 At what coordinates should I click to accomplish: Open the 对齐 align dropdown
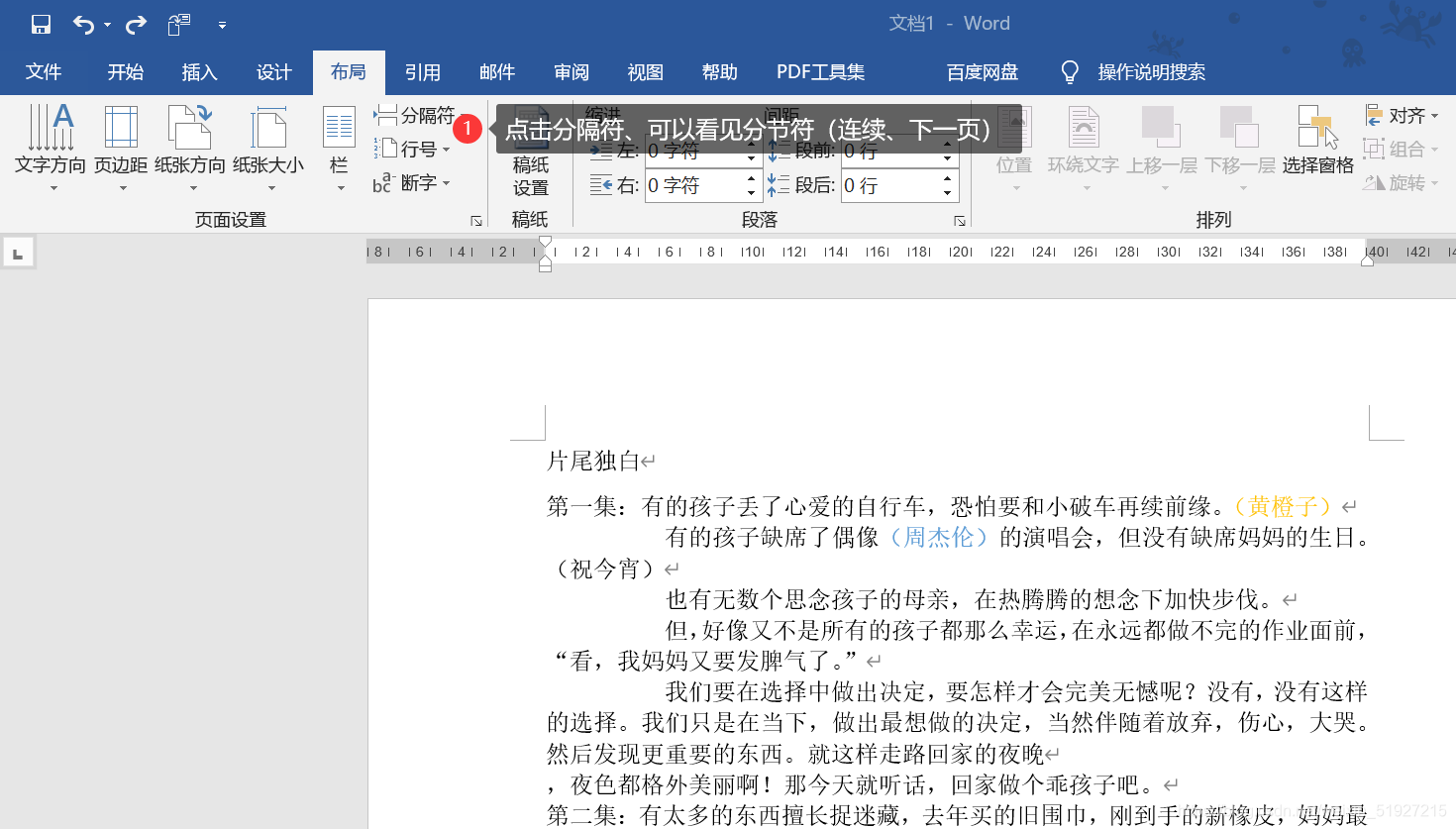click(x=1402, y=115)
